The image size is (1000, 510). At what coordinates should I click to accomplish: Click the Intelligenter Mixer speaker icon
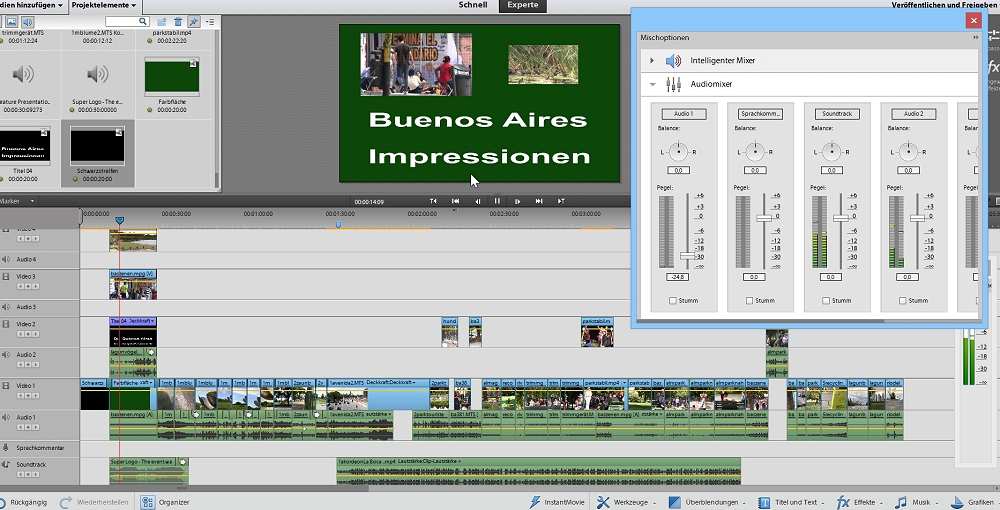(x=673, y=61)
